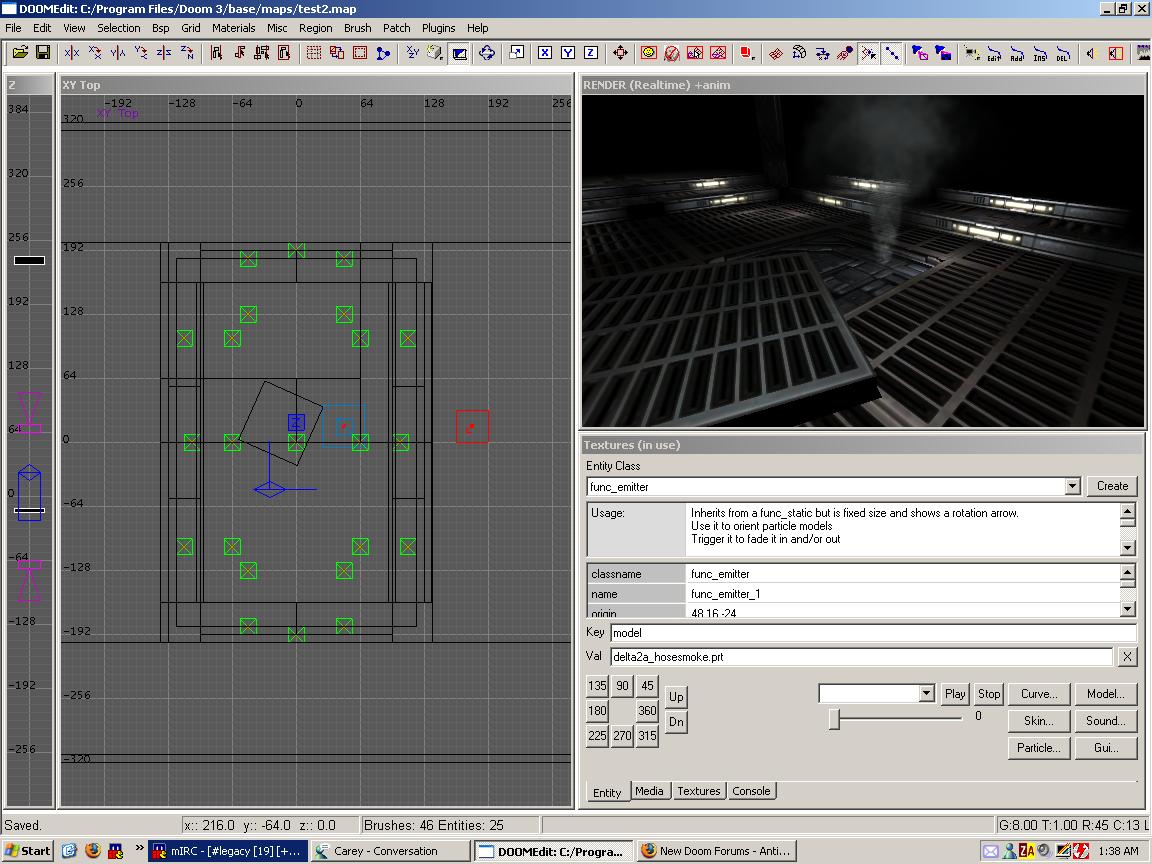Lock movement to the Z axis
The width and height of the screenshot is (1152, 864).
coord(591,53)
